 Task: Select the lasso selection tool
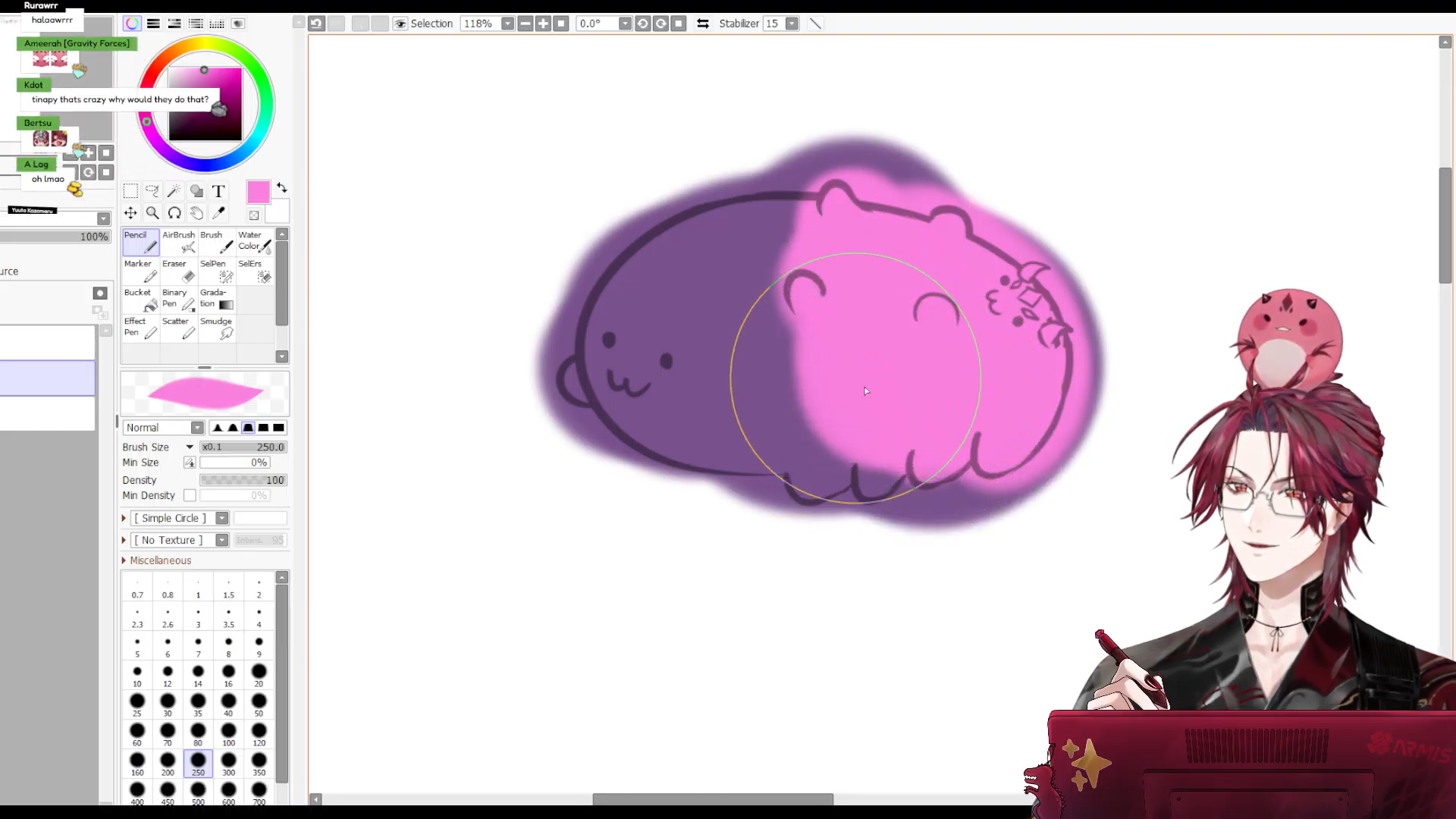[x=152, y=191]
